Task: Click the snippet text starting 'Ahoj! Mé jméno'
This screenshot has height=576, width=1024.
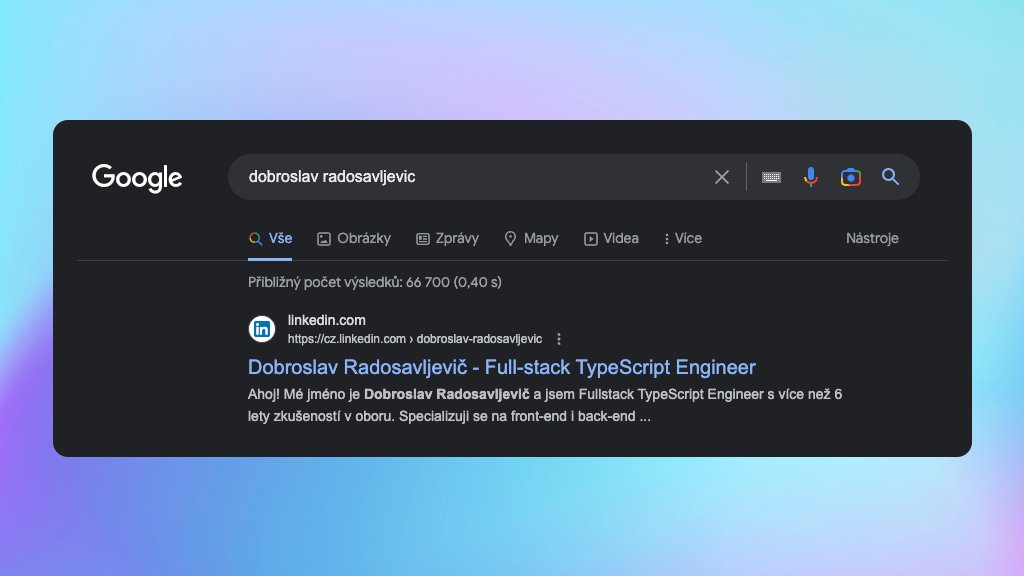Action: coord(545,405)
